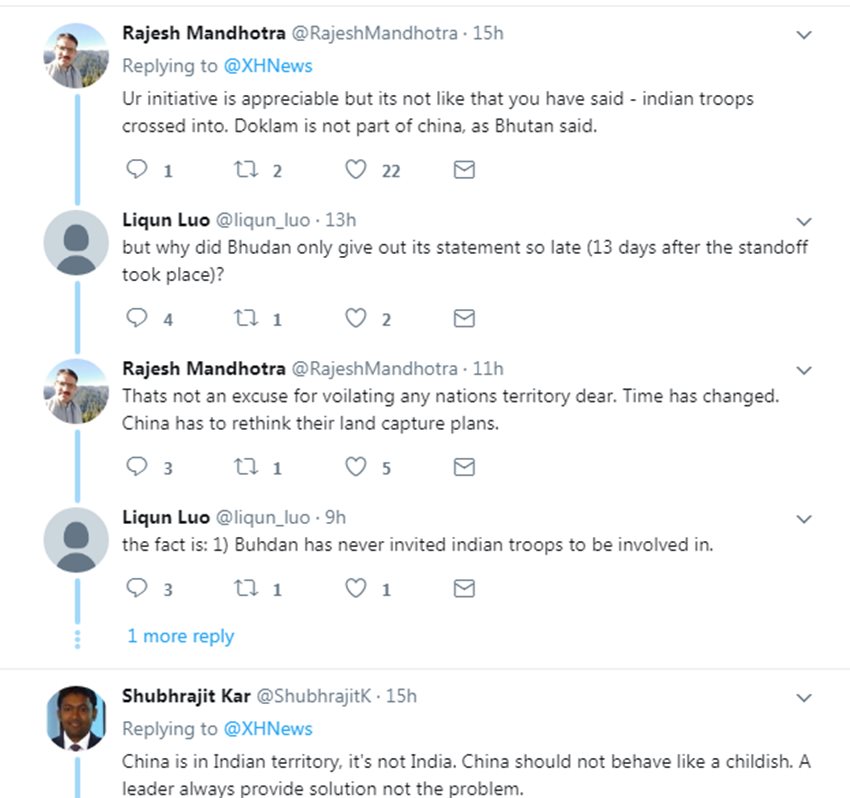The height and width of the screenshot is (798, 850).
Task: Like the tweet posted 11h ago
Action: [356, 467]
